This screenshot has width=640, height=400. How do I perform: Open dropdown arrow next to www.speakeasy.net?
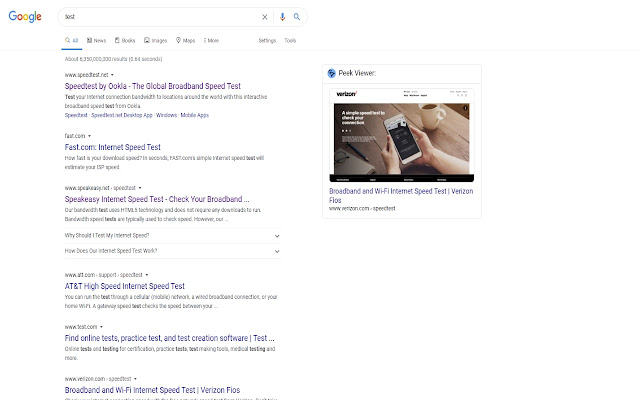pyautogui.click(x=140, y=188)
